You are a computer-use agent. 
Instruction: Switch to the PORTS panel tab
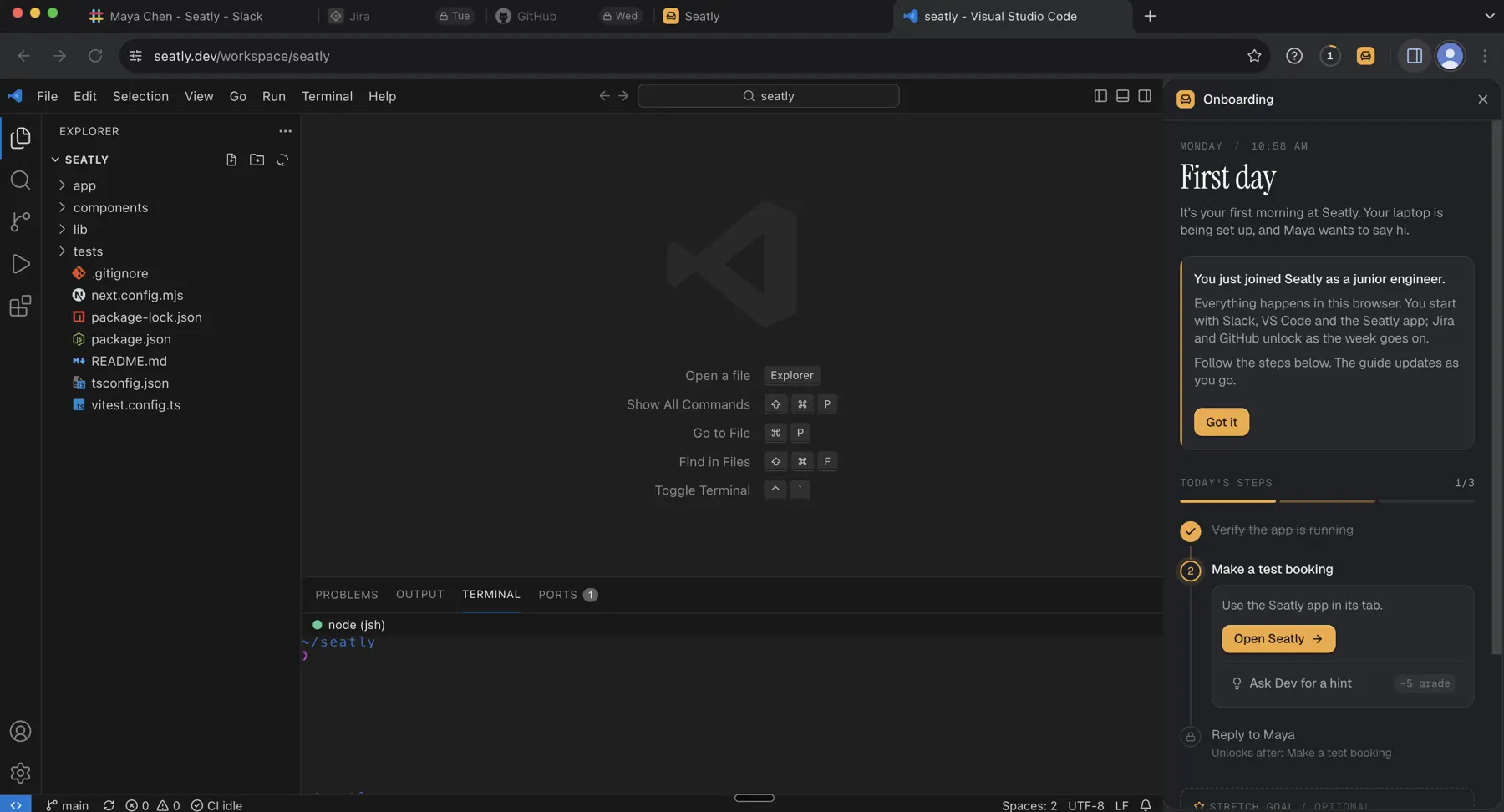567,595
